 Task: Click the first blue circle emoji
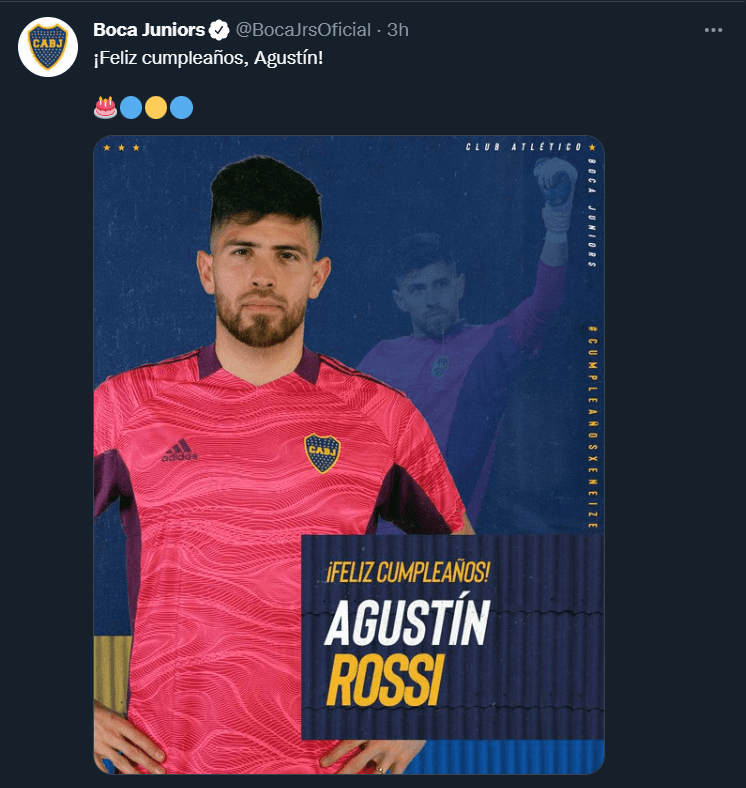131,108
